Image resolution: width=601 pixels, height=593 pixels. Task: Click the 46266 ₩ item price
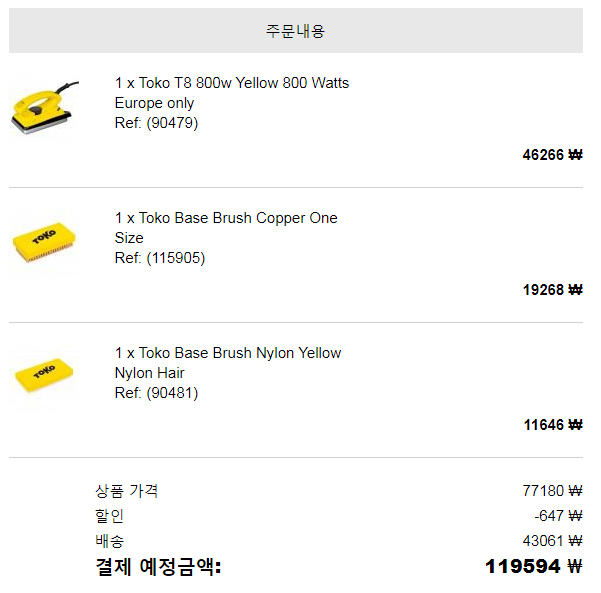coord(552,155)
